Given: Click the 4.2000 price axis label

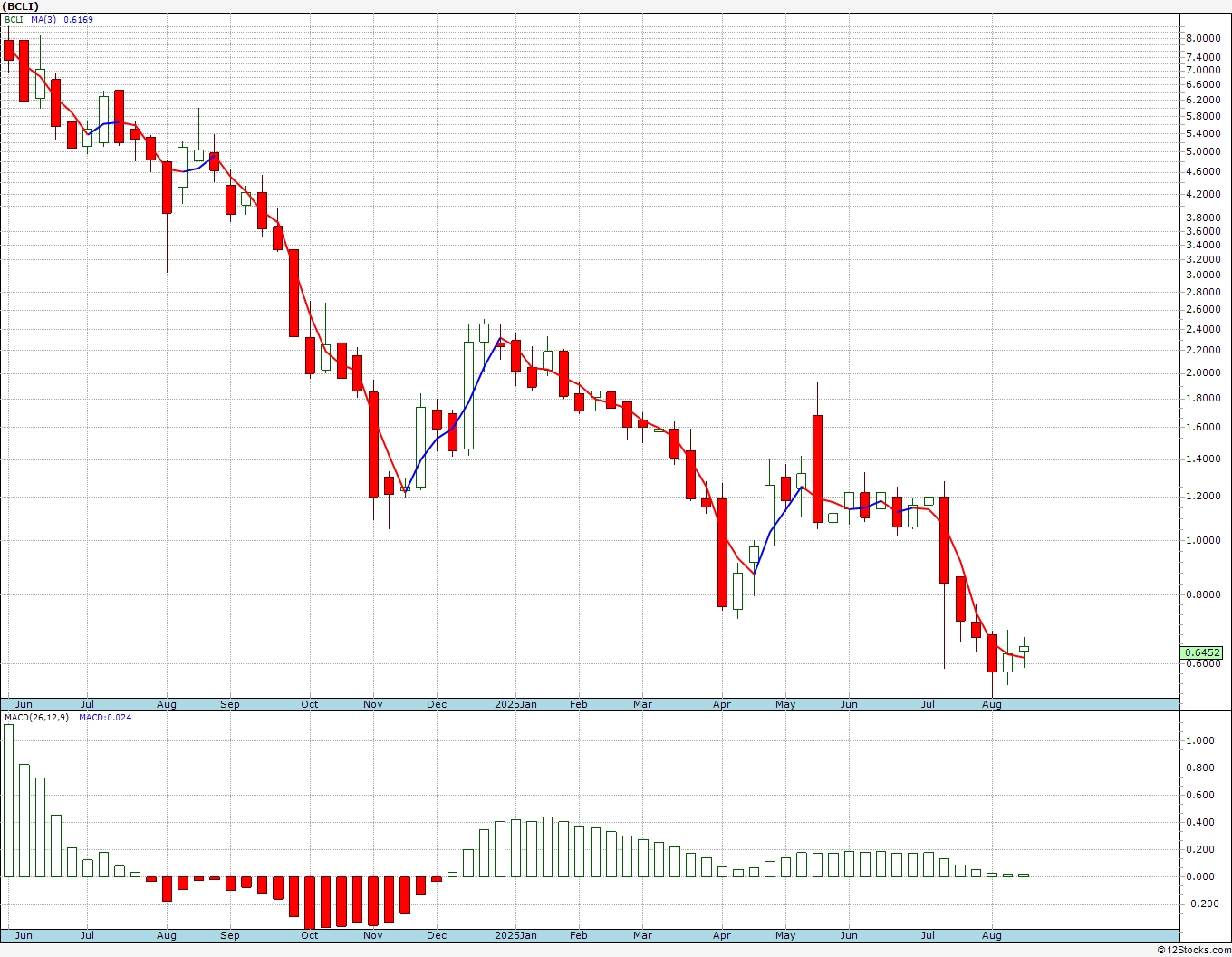Looking at the screenshot, I should click(x=1203, y=194).
